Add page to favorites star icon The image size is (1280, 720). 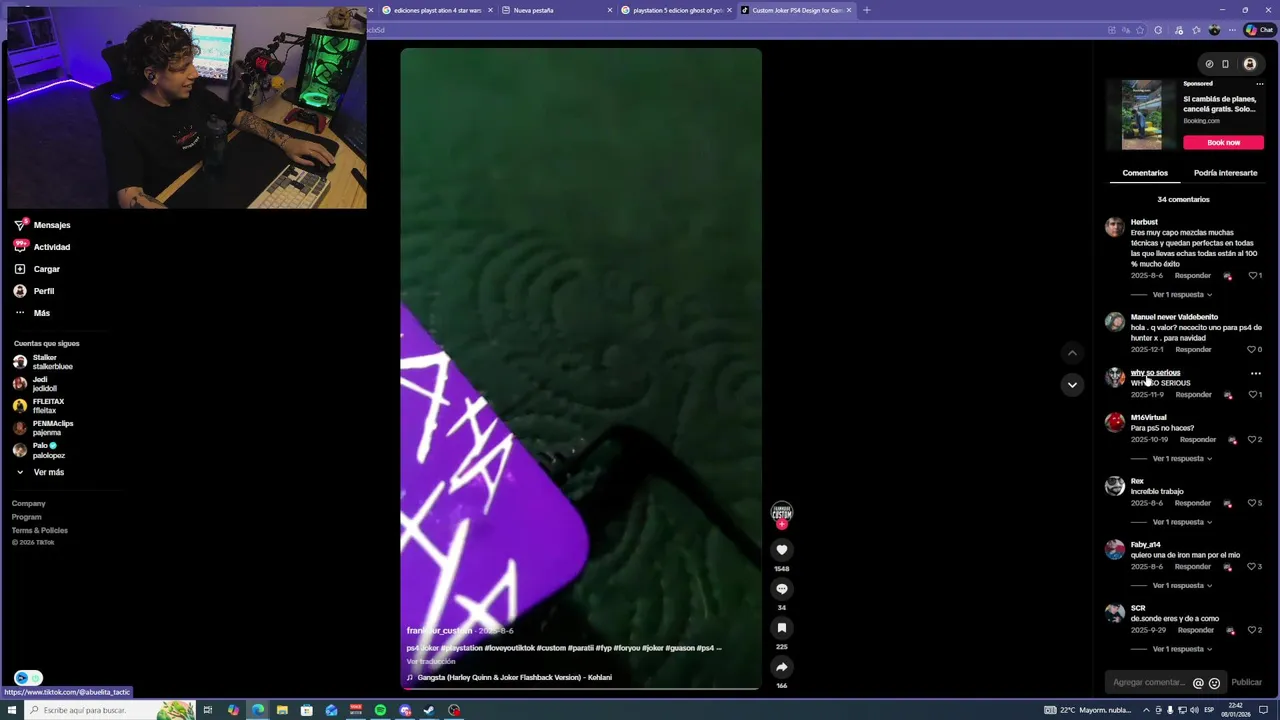(x=1140, y=30)
